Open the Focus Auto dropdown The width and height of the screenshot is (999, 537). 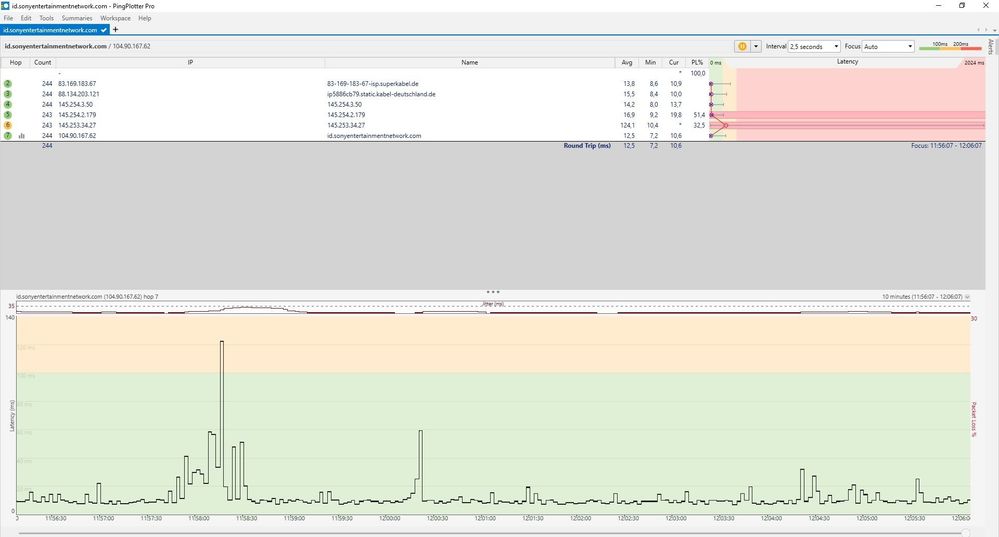point(888,46)
